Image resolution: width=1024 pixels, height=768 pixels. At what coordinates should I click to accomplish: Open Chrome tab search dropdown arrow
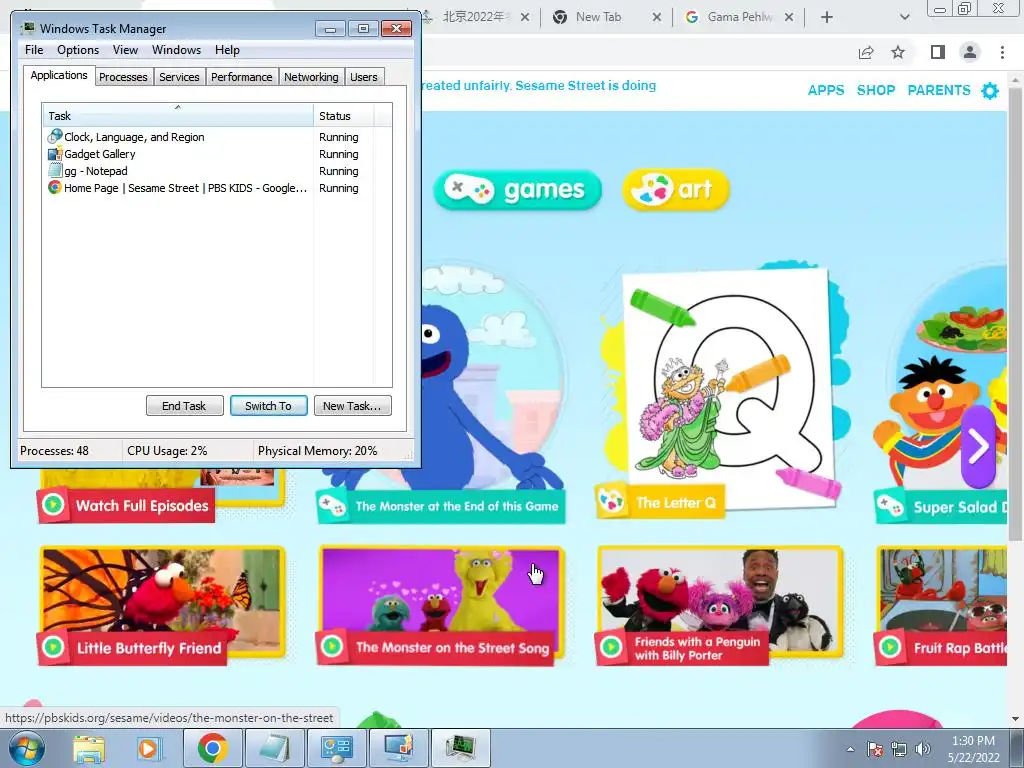pyautogui.click(x=904, y=17)
